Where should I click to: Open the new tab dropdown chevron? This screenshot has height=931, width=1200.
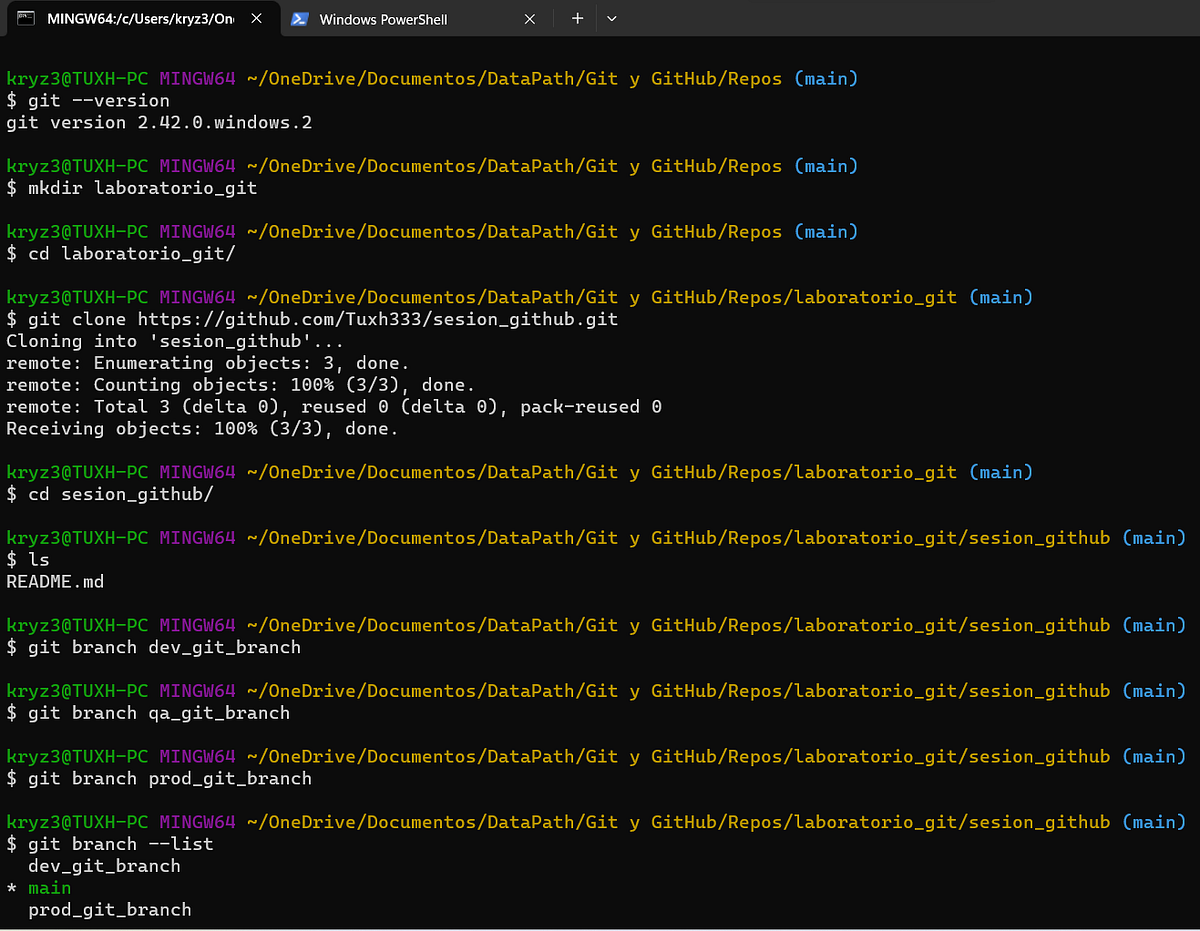pyautogui.click(x=611, y=18)
